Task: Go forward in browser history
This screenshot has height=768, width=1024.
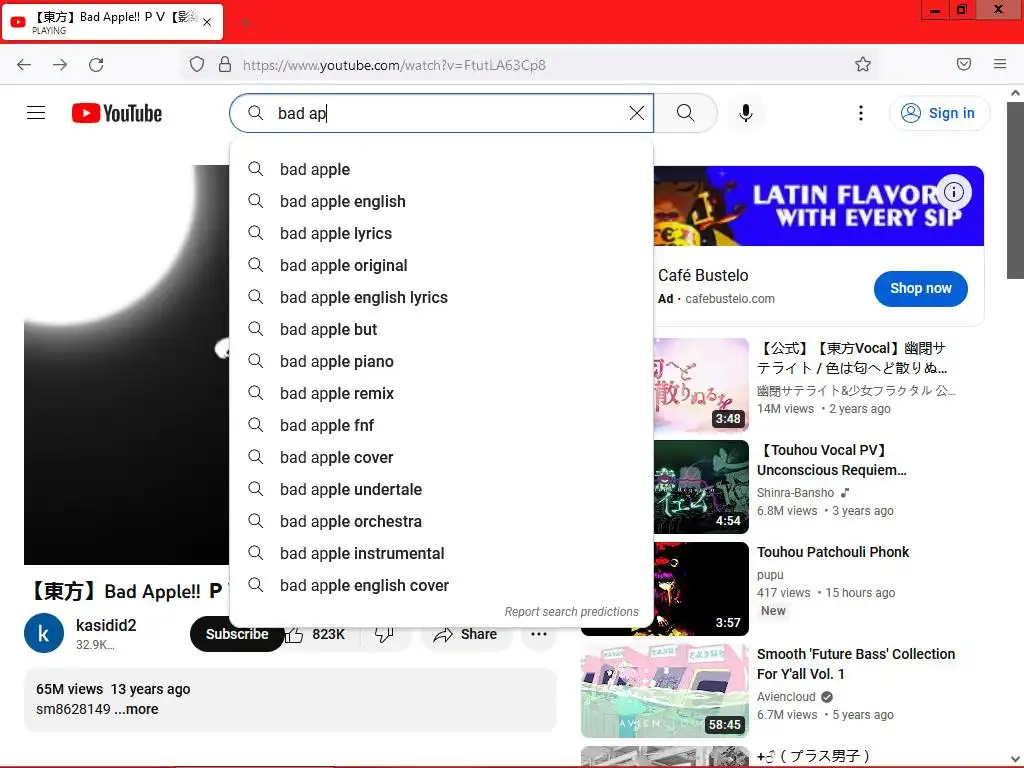Action: point(60,65)
